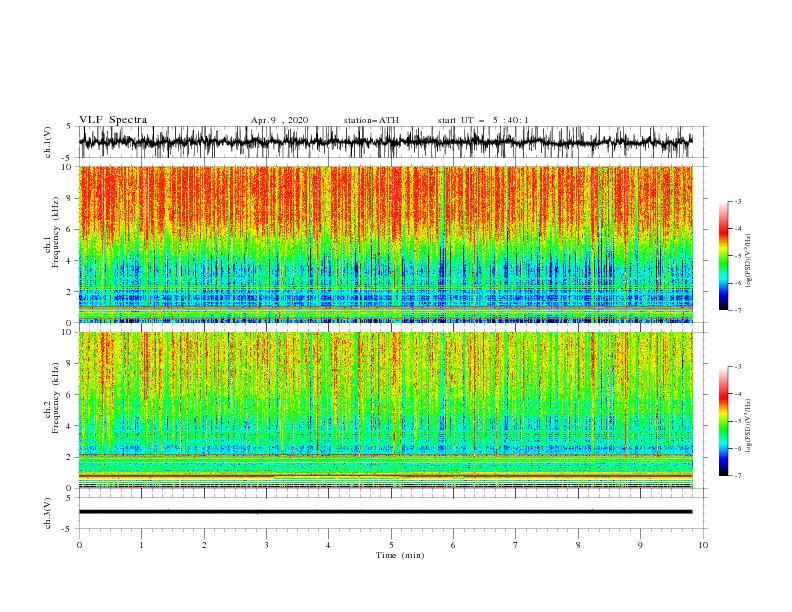
Task: Select the ch.1 "Frequency (kHz)" axis label
Action: tap(56, 233)
